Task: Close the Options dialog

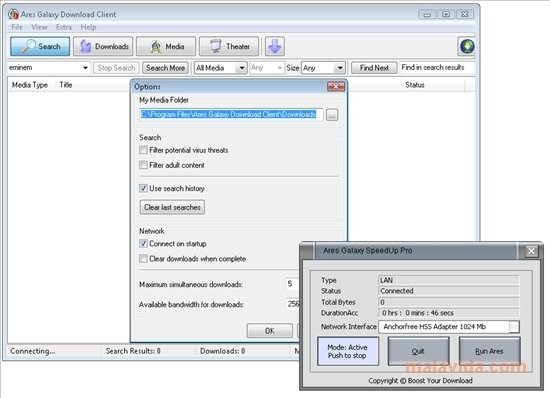Action: pyautogui.click(x=336, y=87)
